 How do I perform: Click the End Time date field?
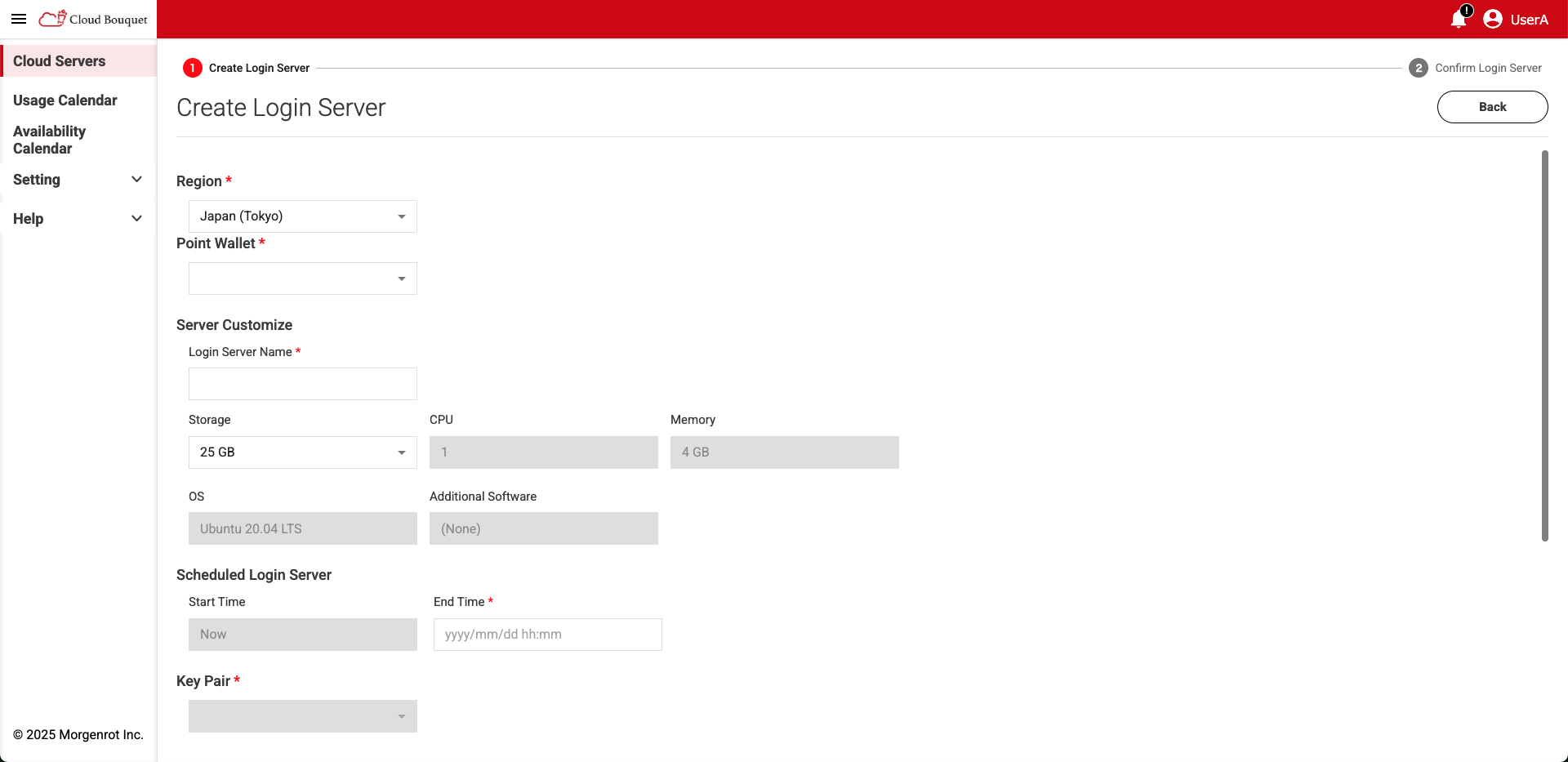tap(547, 635)
